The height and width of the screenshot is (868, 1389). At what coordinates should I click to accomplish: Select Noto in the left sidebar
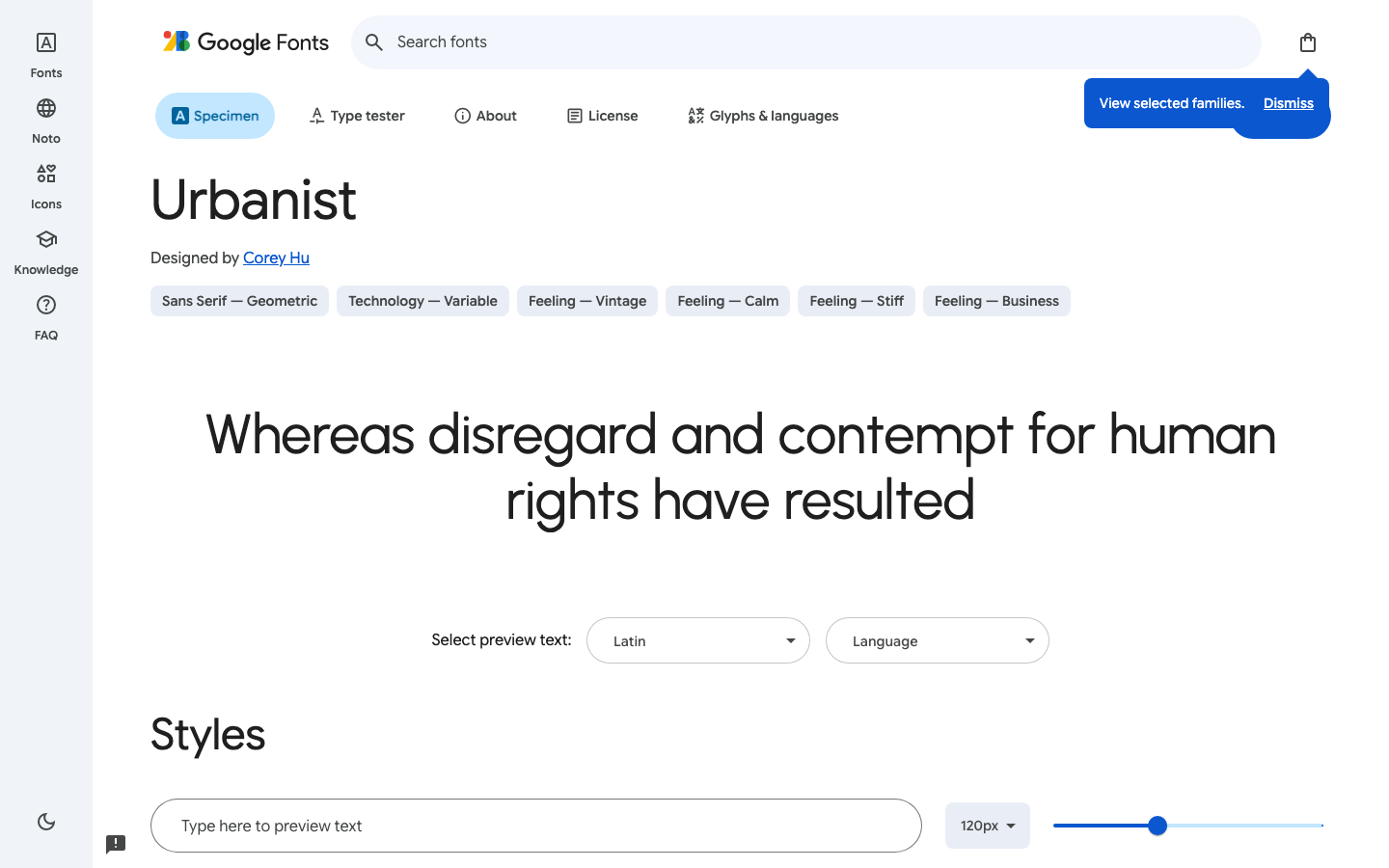(x=45, y=119)
